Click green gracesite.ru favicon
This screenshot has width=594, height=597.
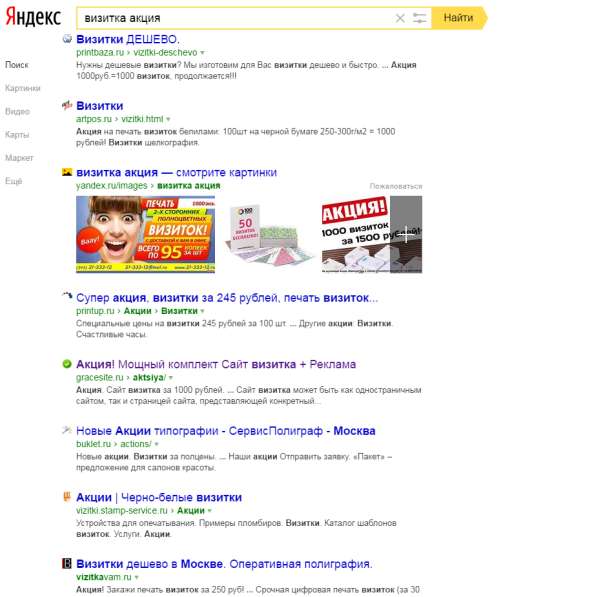point(67,364)
